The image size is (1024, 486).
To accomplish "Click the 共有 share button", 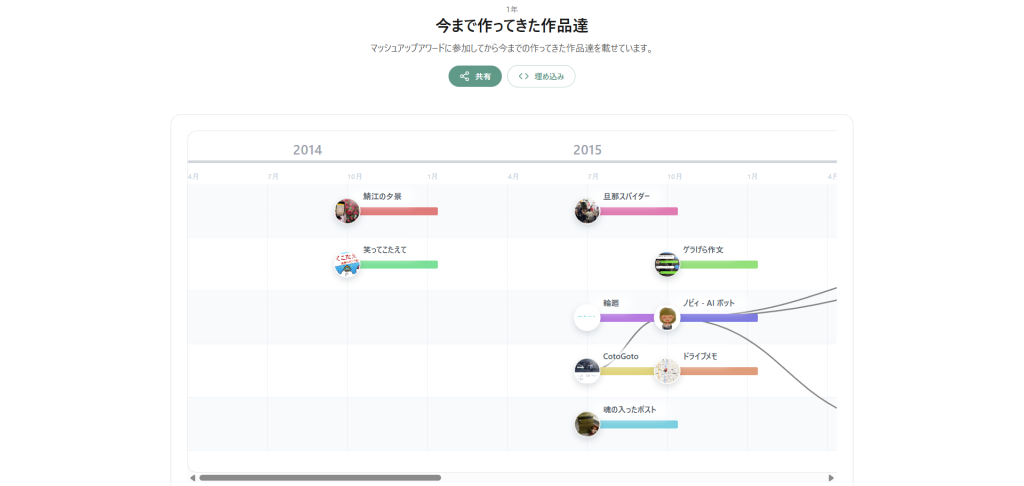I will 475,76.
